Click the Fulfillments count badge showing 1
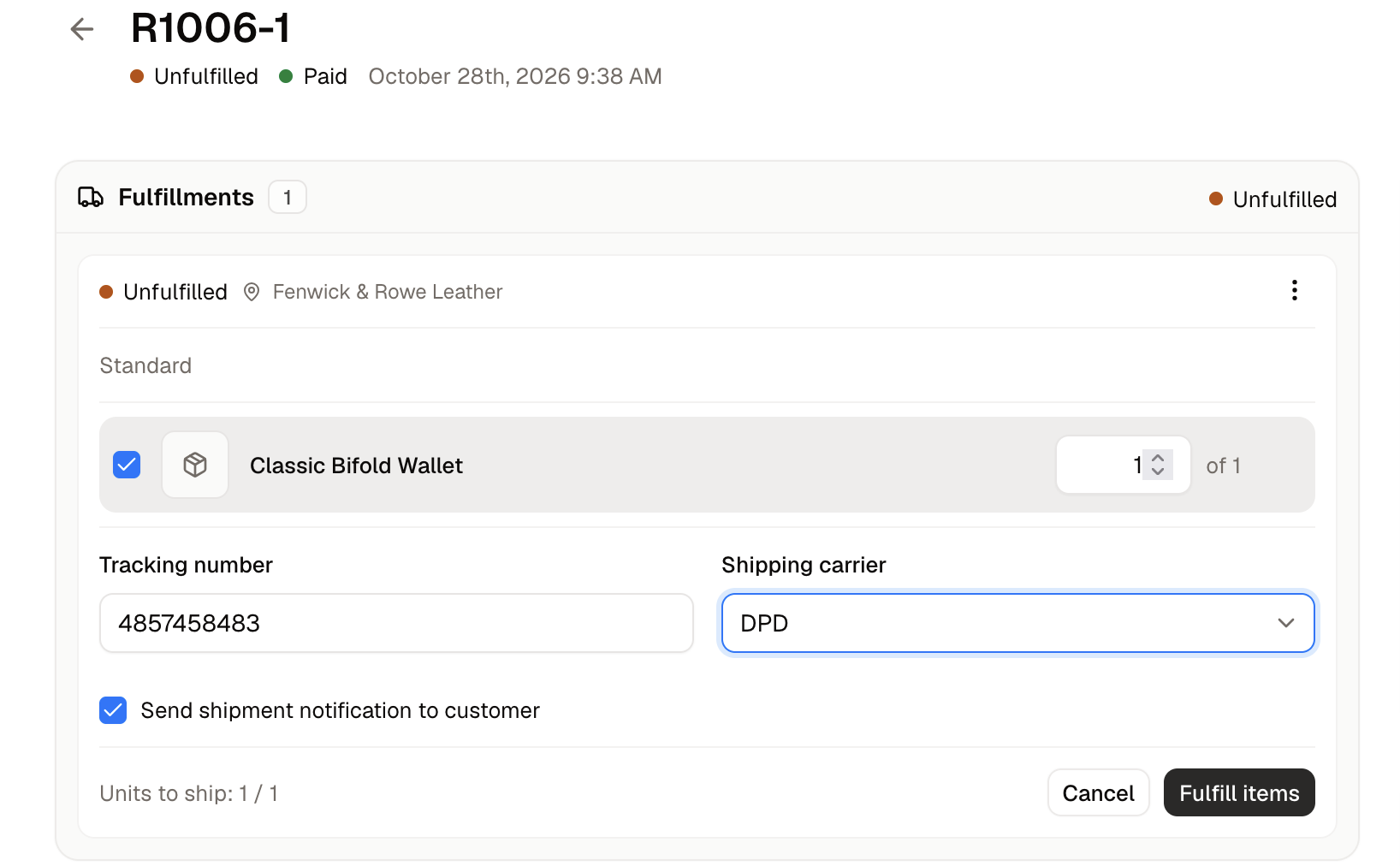The image size is (1400, 866). pos(288,197)
